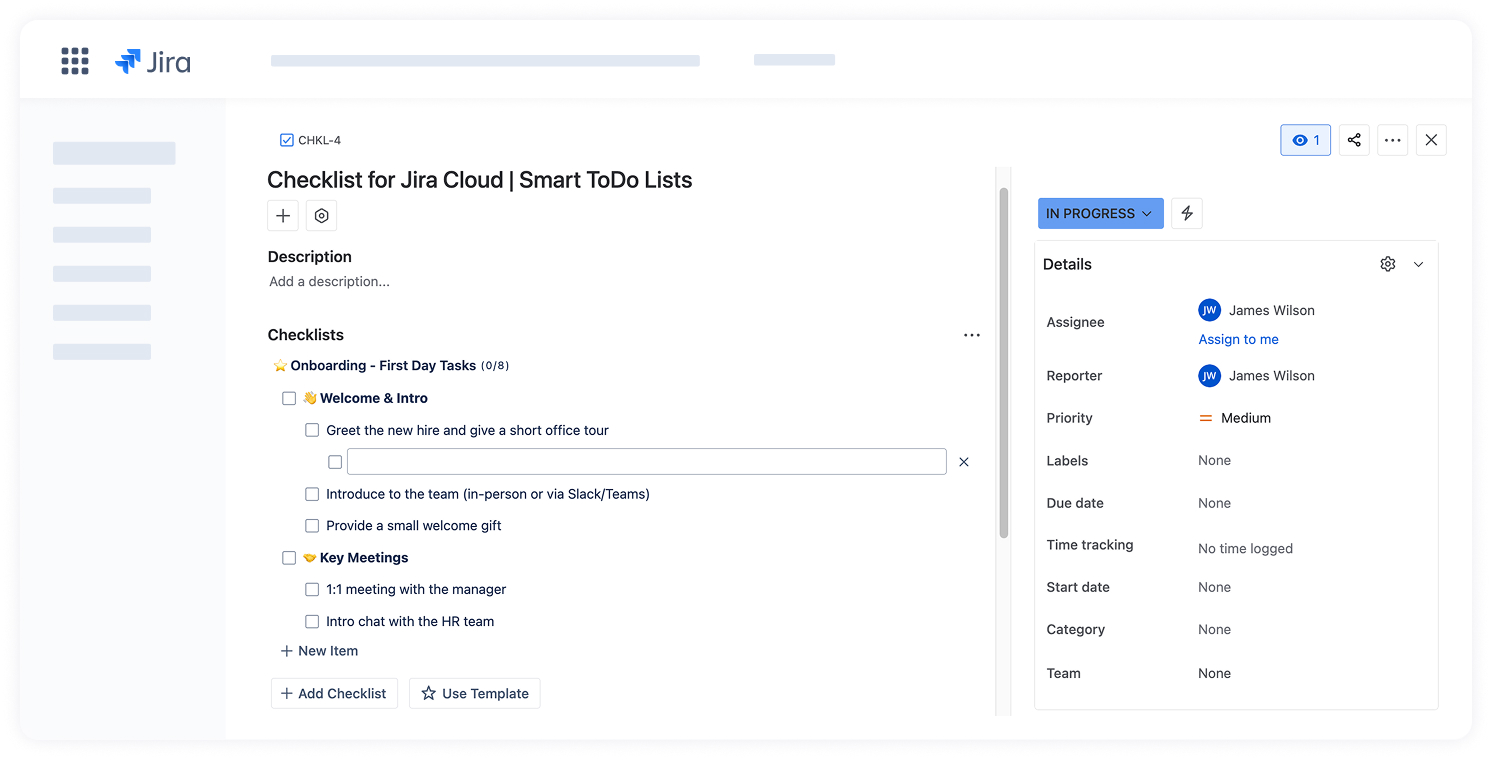
Task: Click the James Wilson assignee name
Action: 1272,310
